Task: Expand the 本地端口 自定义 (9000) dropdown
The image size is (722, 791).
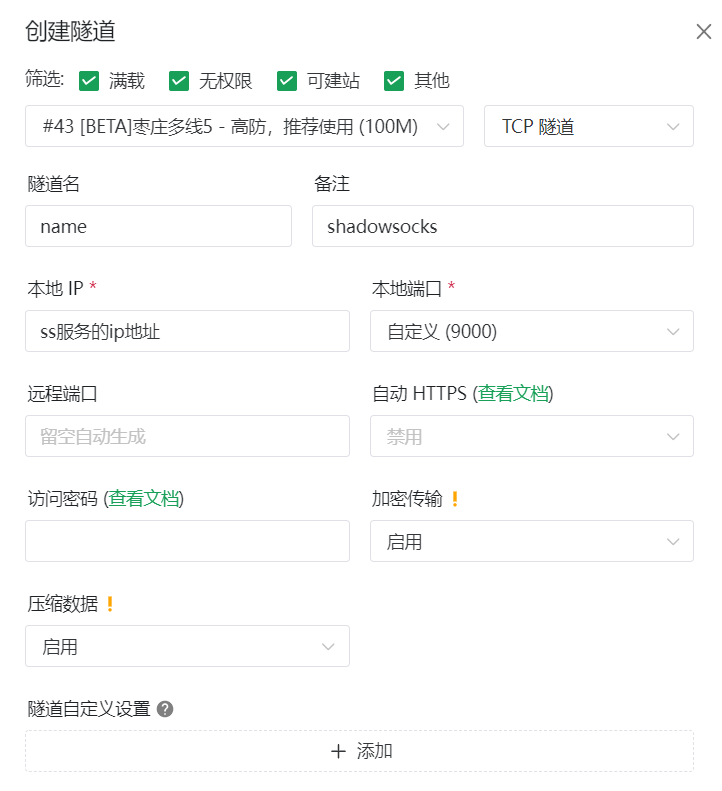Action: [x=532, y=331]
